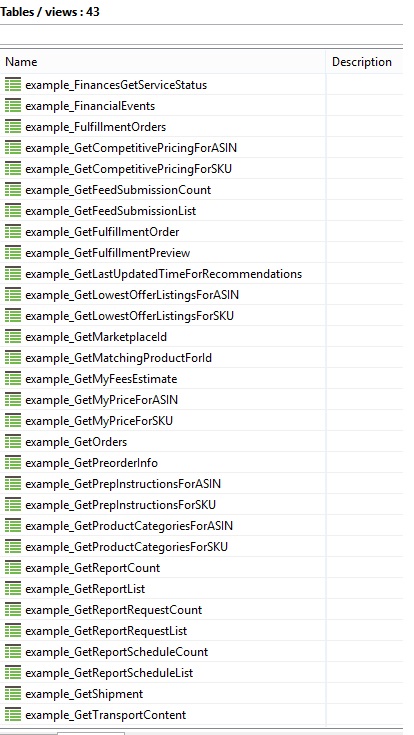Select example_GetProductCategoriesForSKU row
Screen dimensions: 414x735
tap(163, 547)
